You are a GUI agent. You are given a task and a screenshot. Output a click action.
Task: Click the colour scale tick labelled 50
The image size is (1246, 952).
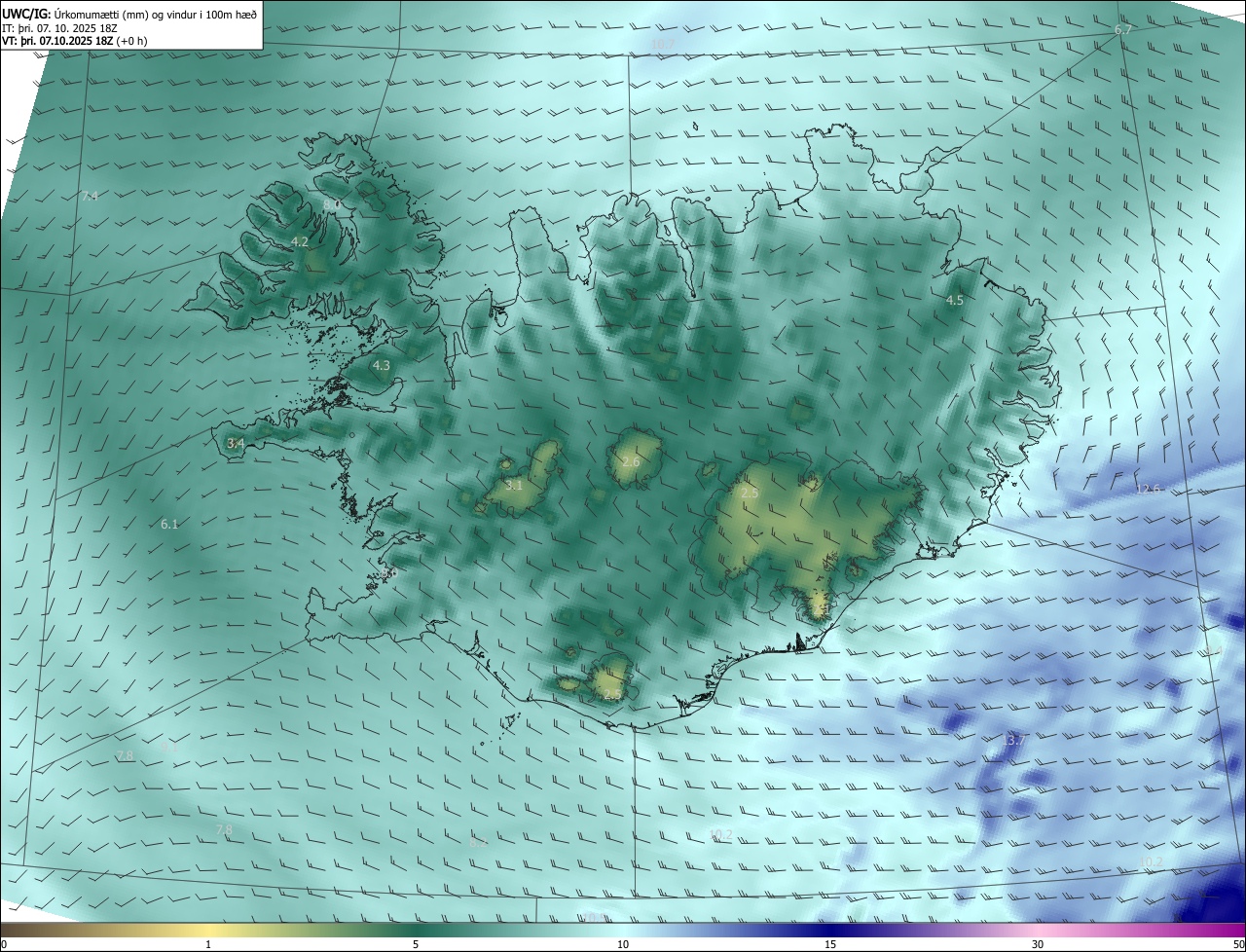pyautogui.click(x=1238, y=944)
